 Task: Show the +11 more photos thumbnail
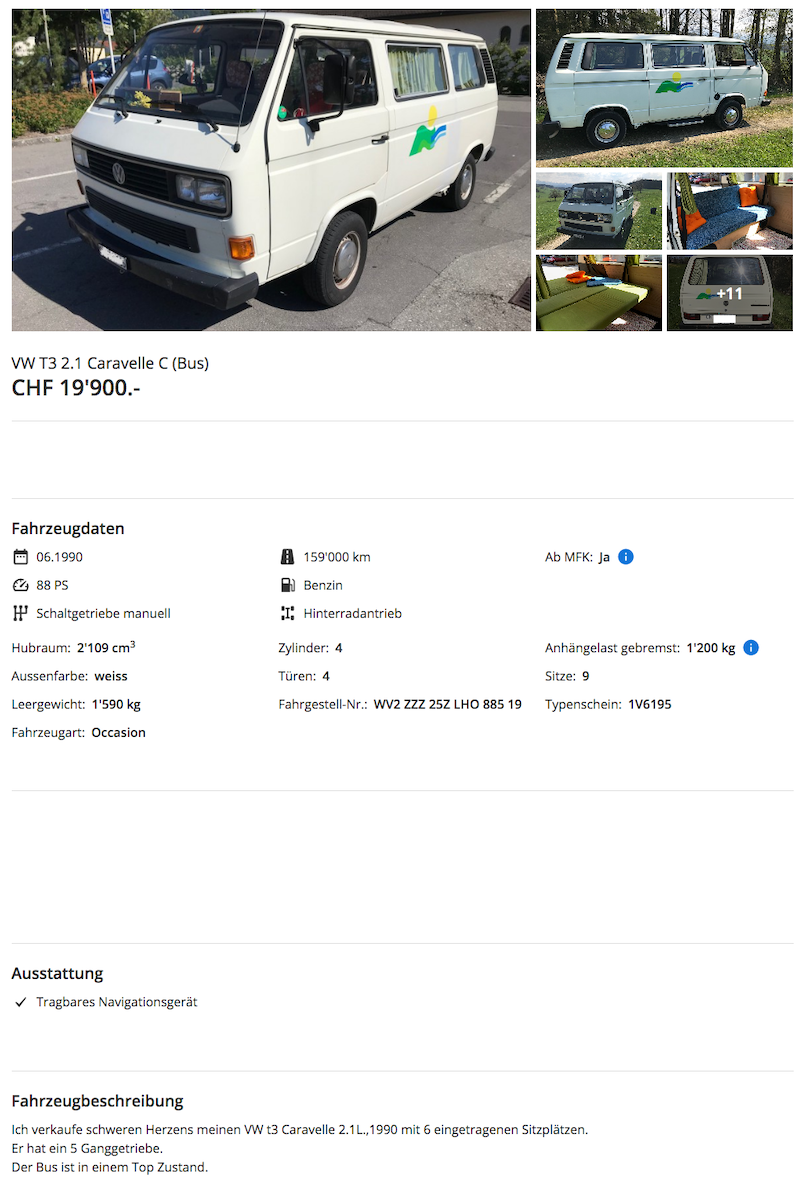pos(729,293)
